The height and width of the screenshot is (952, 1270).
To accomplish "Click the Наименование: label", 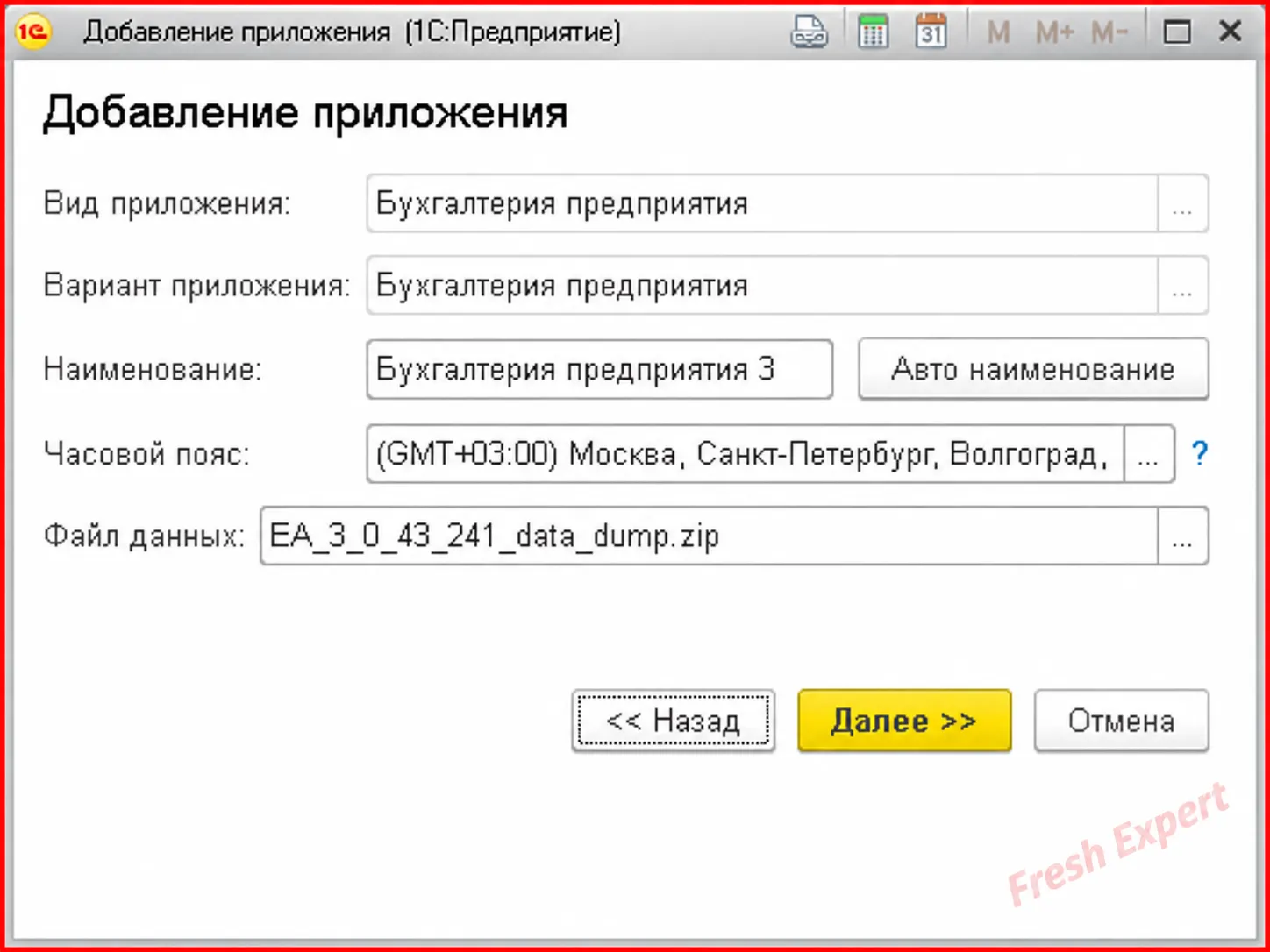I will (x=153, y=369).
